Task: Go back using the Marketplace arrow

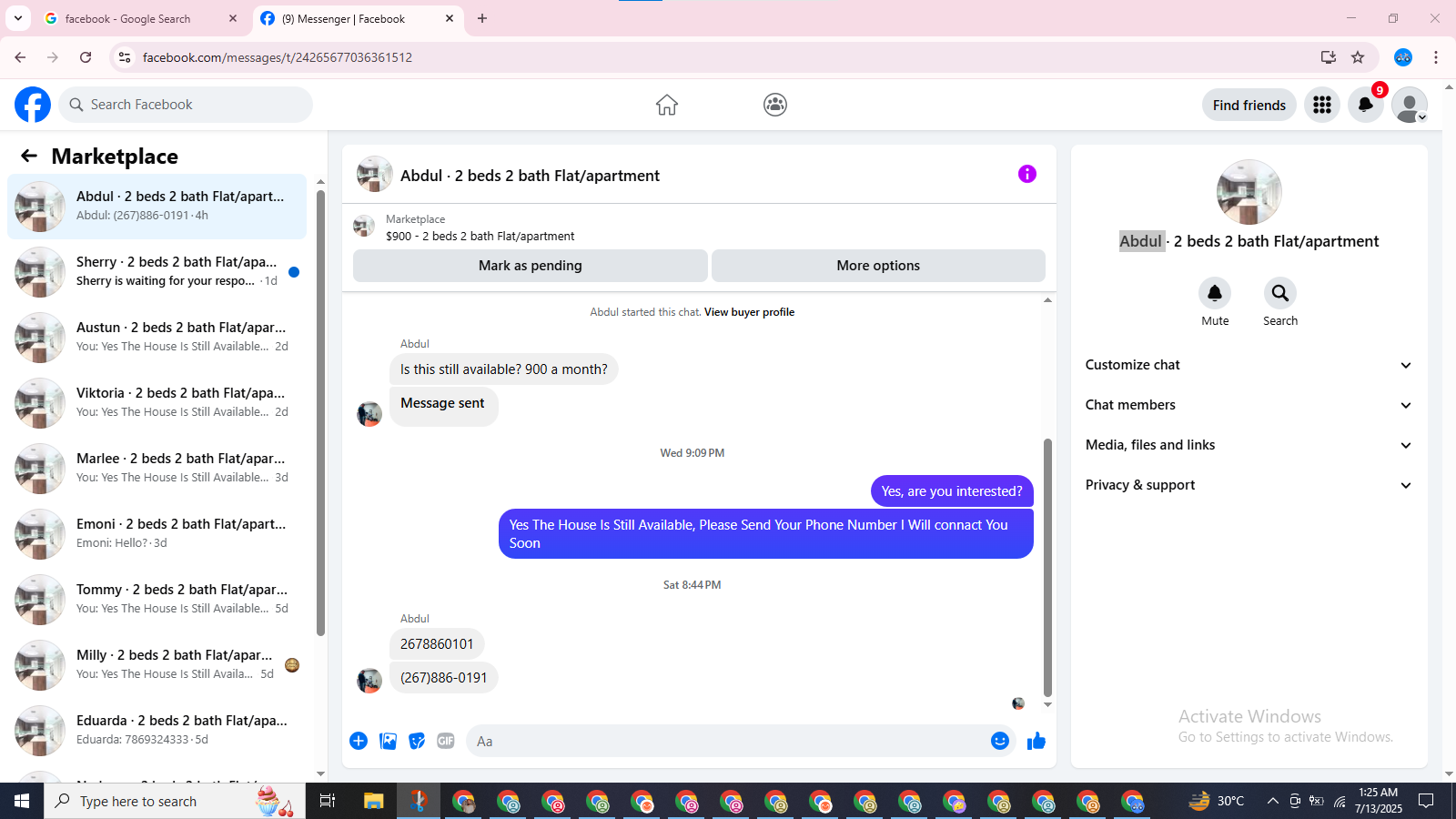Action: (29, 156)
